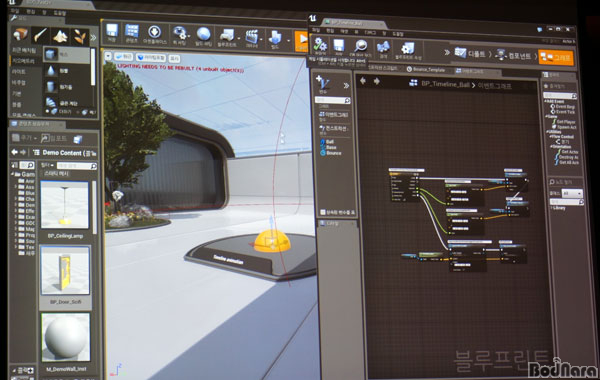This screenshot has width=600, height=380.
Task: Click the Find in blueprint magnifier icon
Action: coord(360,46)
